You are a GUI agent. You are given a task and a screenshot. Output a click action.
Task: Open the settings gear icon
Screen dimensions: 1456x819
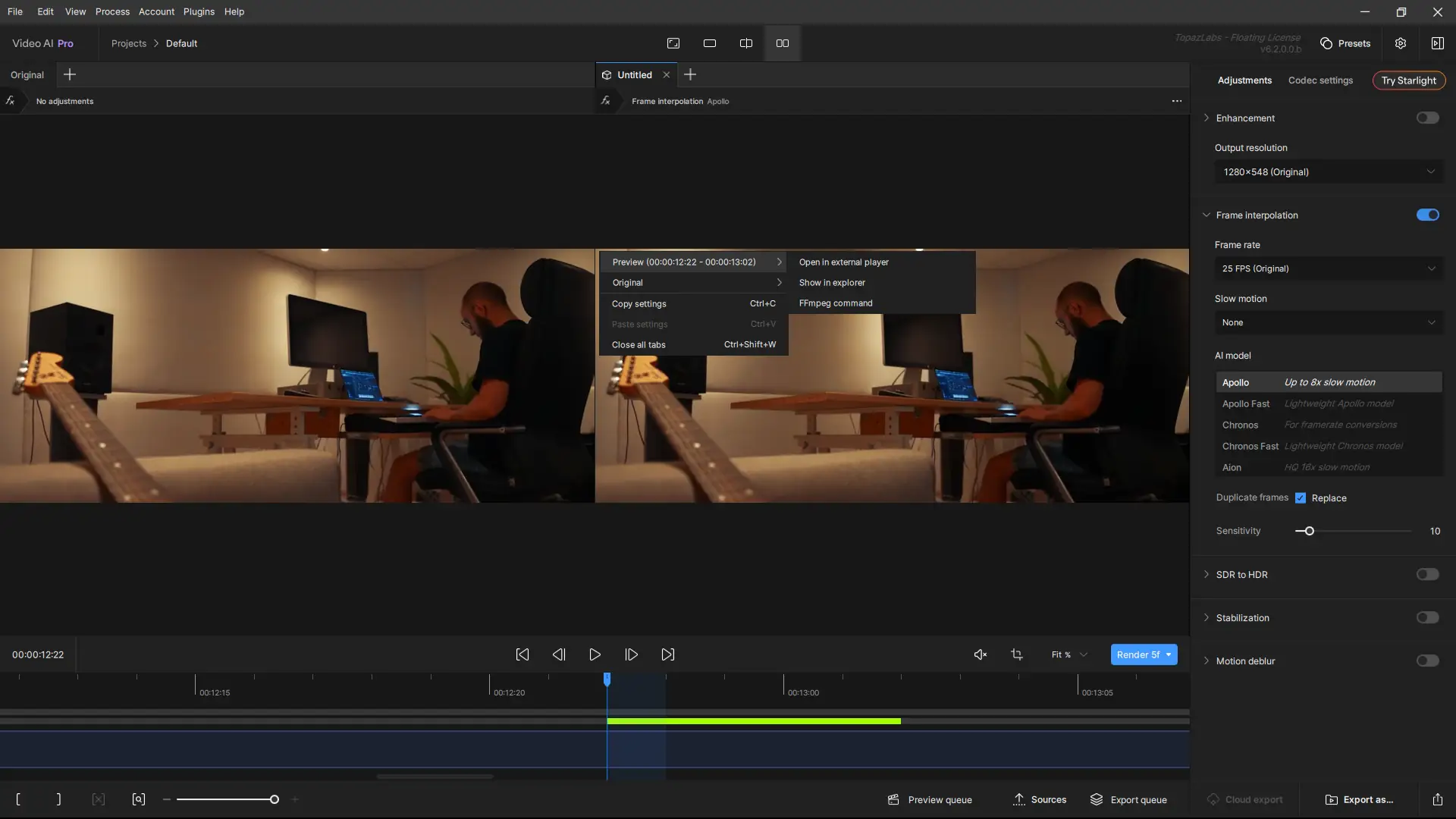click(x=1400, y=43)
